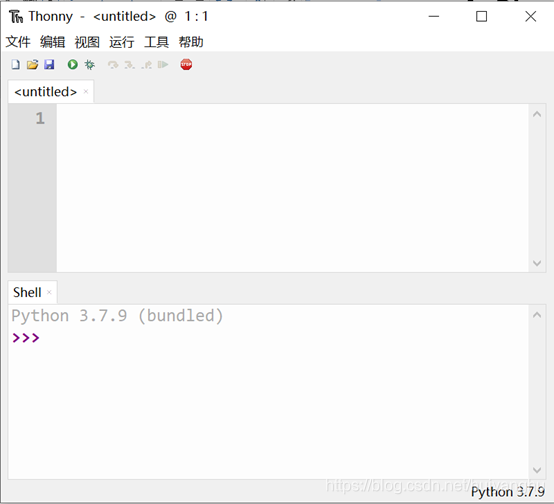Start debugging with the bug icon
Viewport: 554px width, 504px height.
point(90,65)
